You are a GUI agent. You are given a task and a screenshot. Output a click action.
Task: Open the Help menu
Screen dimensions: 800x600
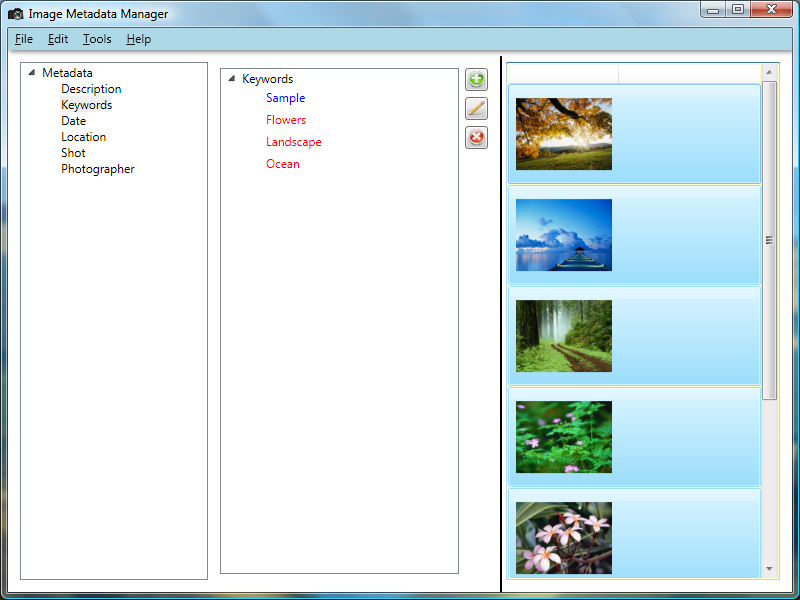tap(139, 39)
